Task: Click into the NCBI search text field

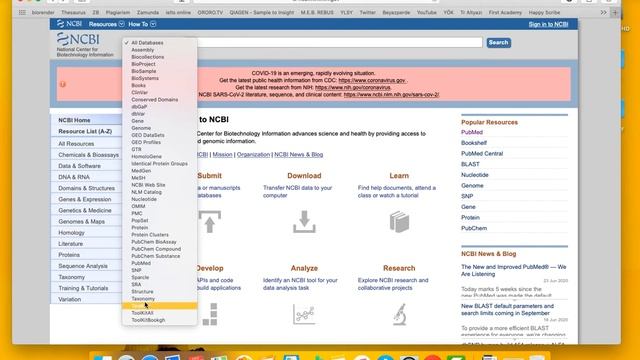Action: (340, 42)
